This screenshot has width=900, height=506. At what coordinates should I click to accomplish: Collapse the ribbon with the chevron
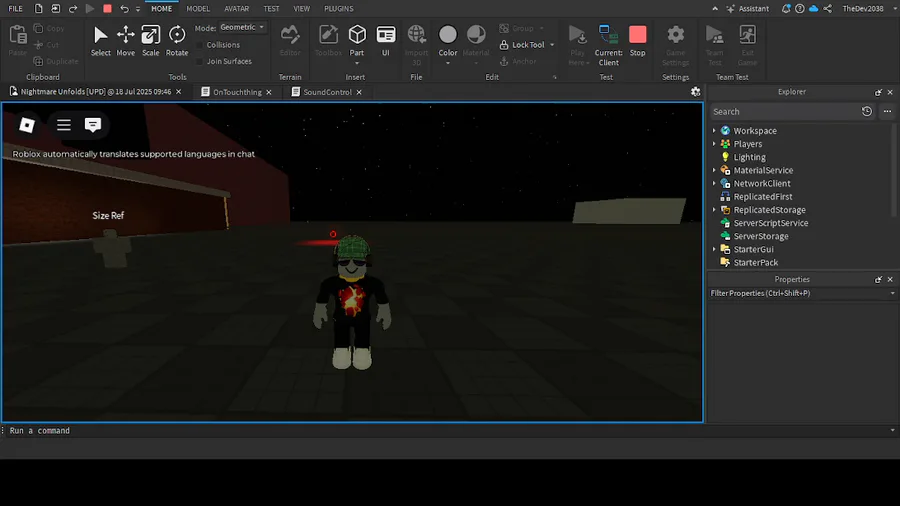715,9
